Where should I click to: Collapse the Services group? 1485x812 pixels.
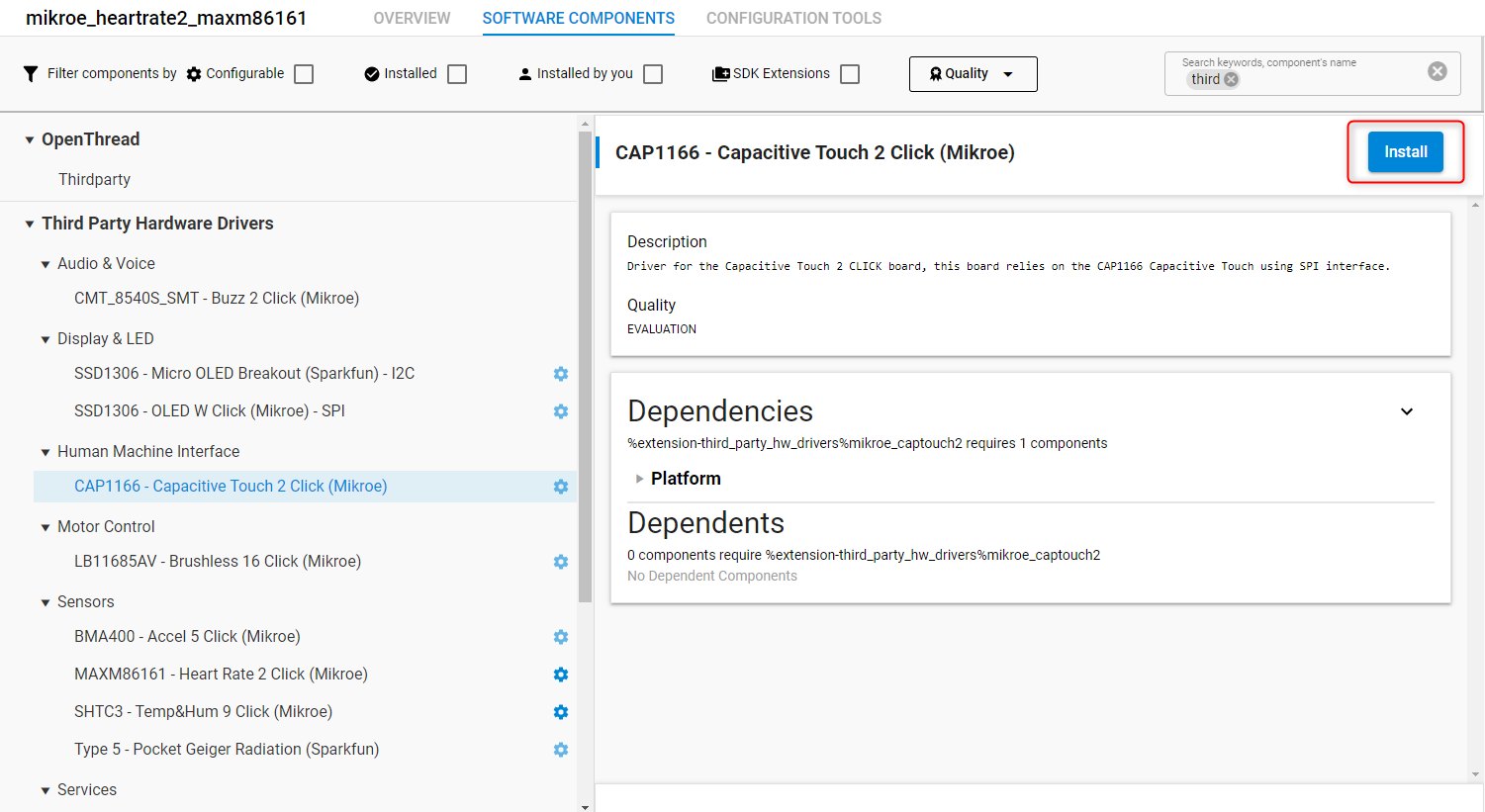(x=46, y=791)
